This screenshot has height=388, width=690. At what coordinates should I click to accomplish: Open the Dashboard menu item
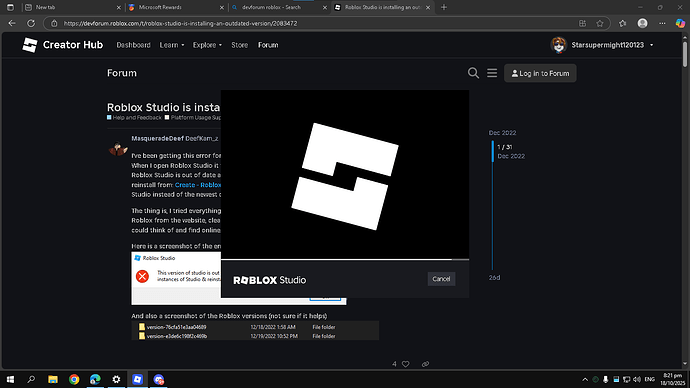[133, 45]
